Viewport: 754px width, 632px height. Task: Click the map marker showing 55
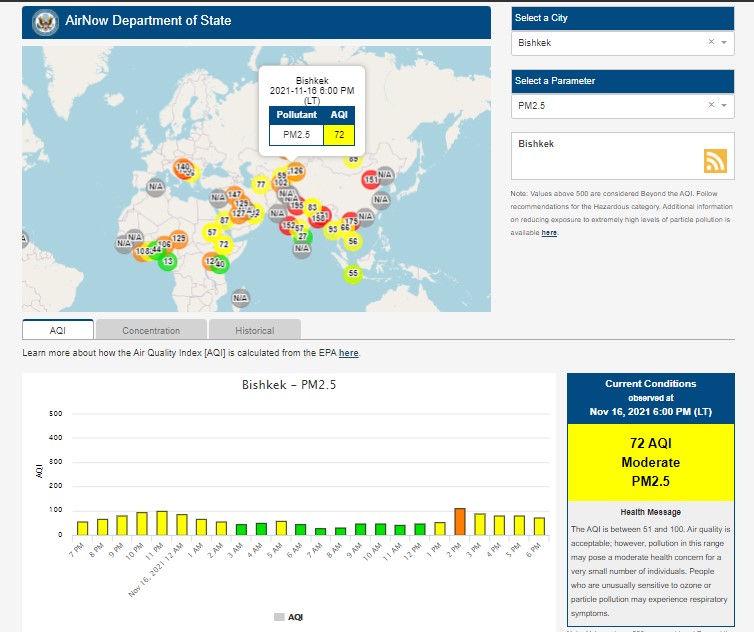pos(353,273)
